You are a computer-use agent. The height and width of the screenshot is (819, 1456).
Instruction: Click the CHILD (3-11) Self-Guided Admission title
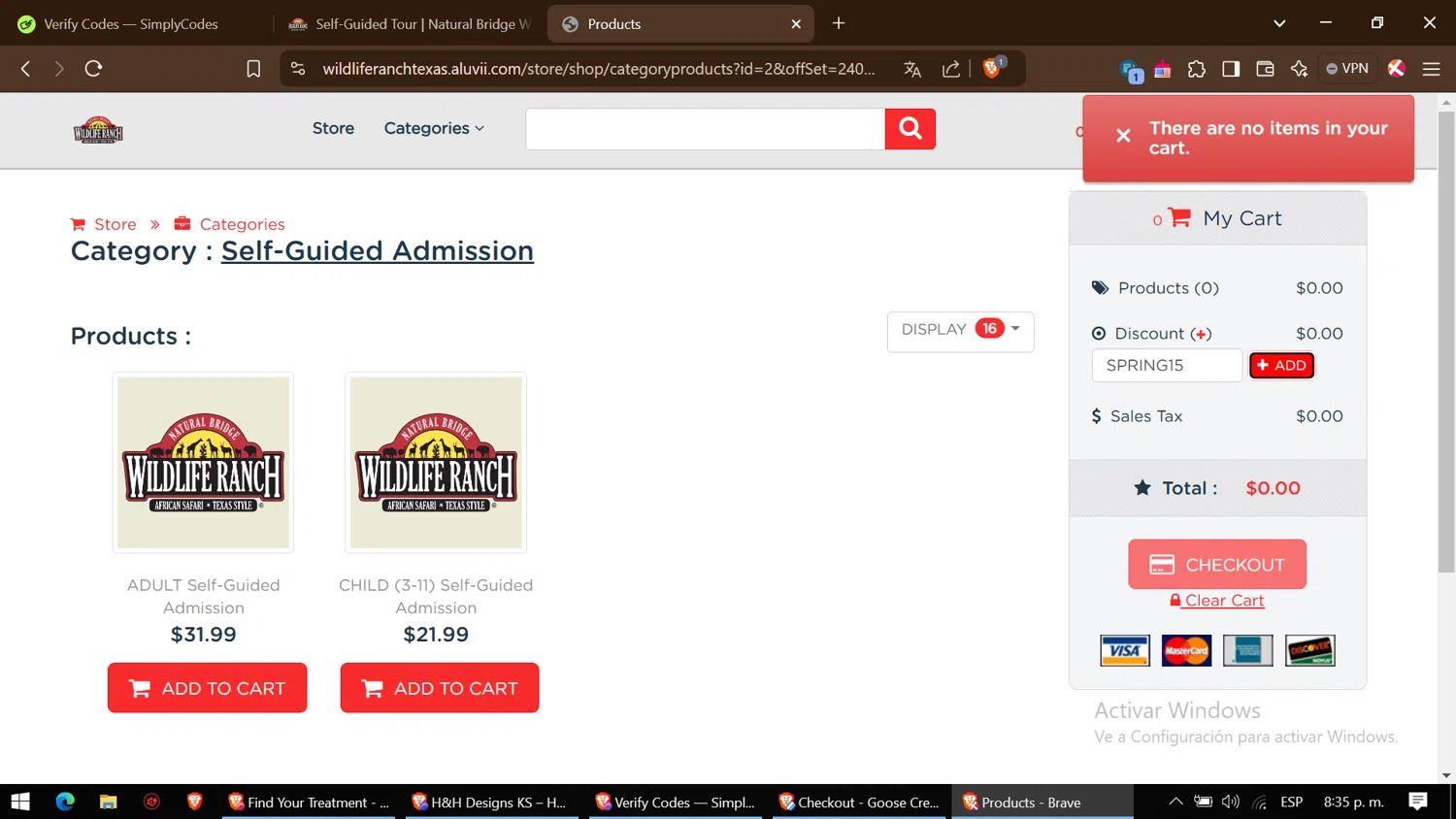pos(436,597)
